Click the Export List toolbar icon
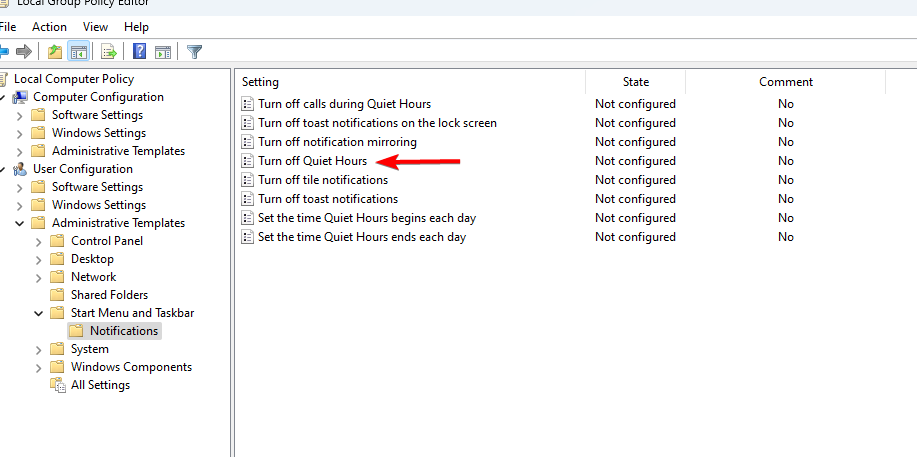 coord(109,52)
